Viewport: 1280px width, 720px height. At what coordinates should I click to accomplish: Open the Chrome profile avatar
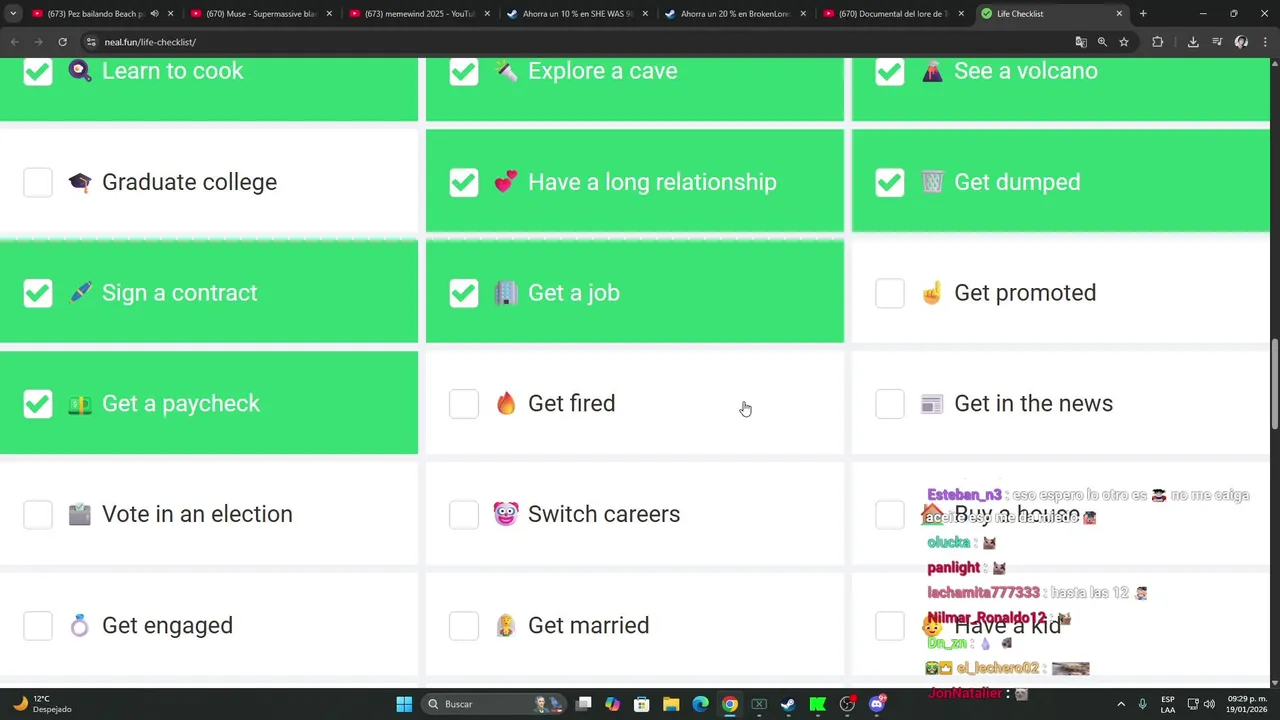click(1241, 42)
